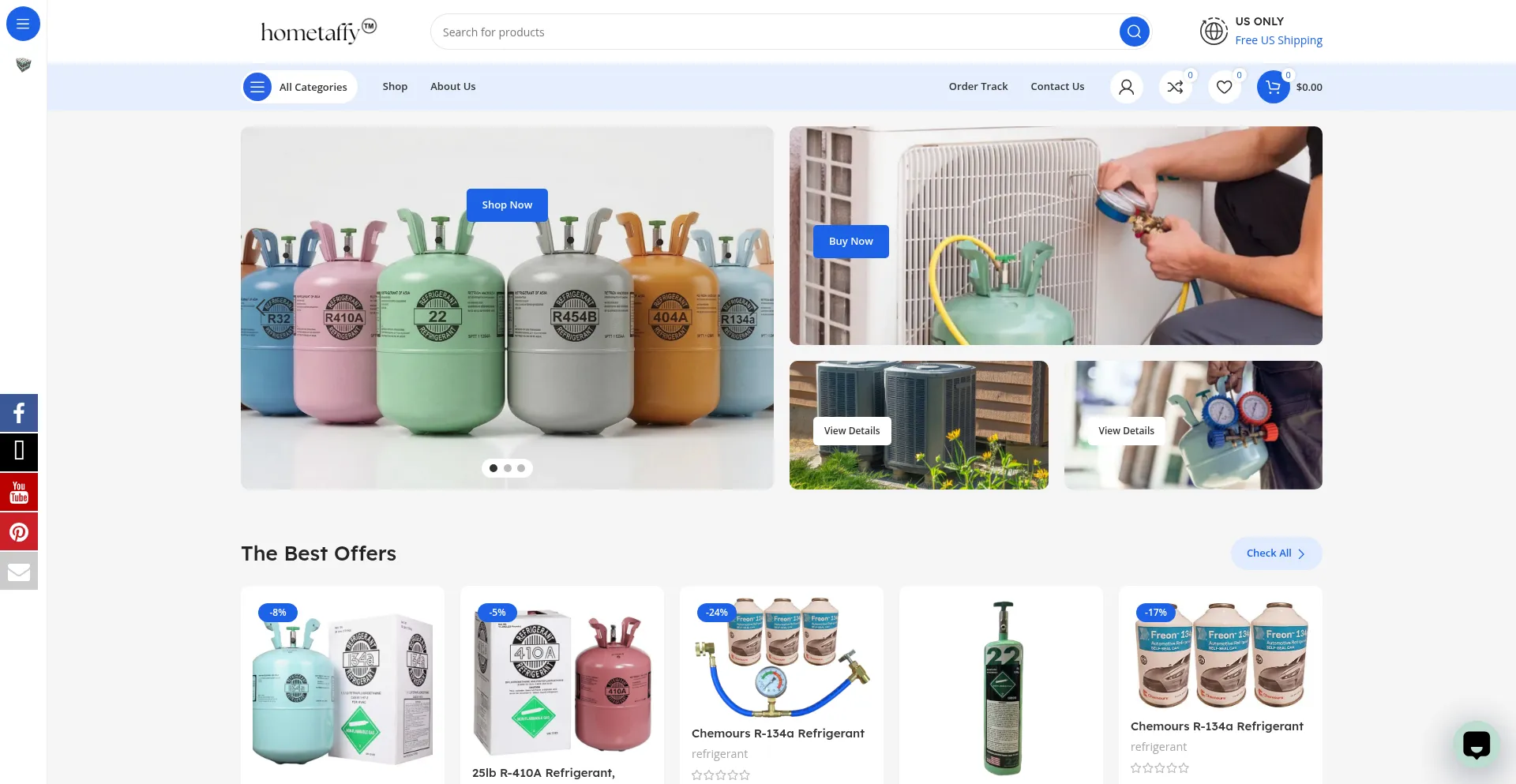
Task: Open Contact Us page
Action: tap(1057, 87)
